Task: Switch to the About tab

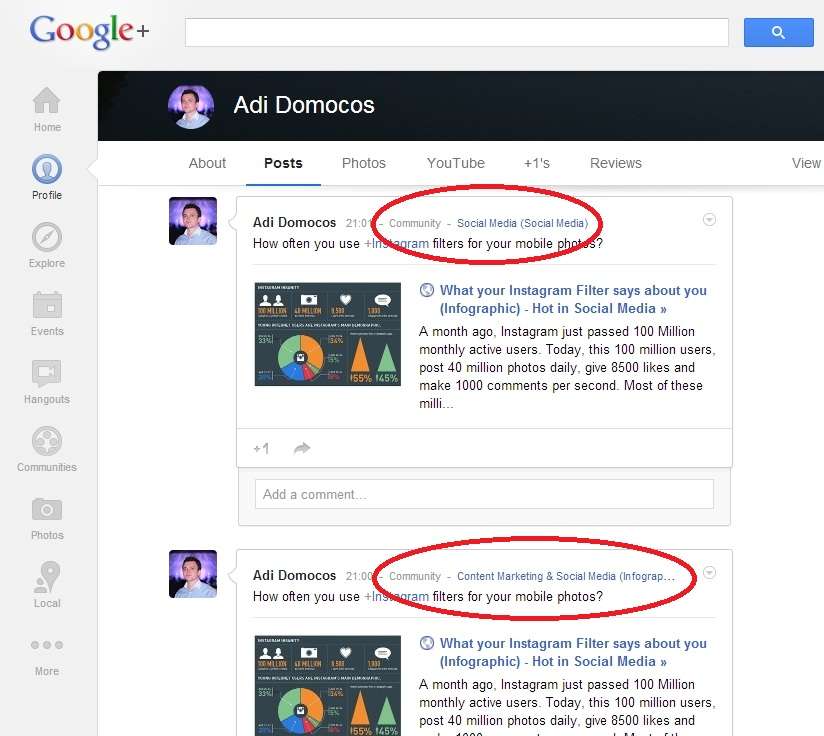Action: tap(207, 163)
